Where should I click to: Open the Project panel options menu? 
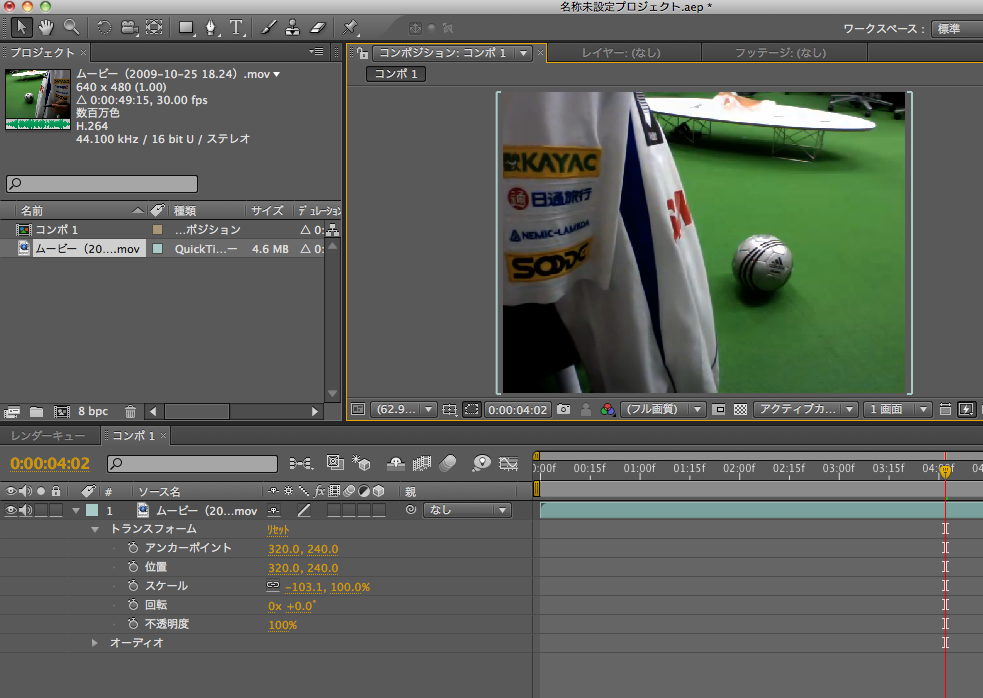tap(317, 51)
